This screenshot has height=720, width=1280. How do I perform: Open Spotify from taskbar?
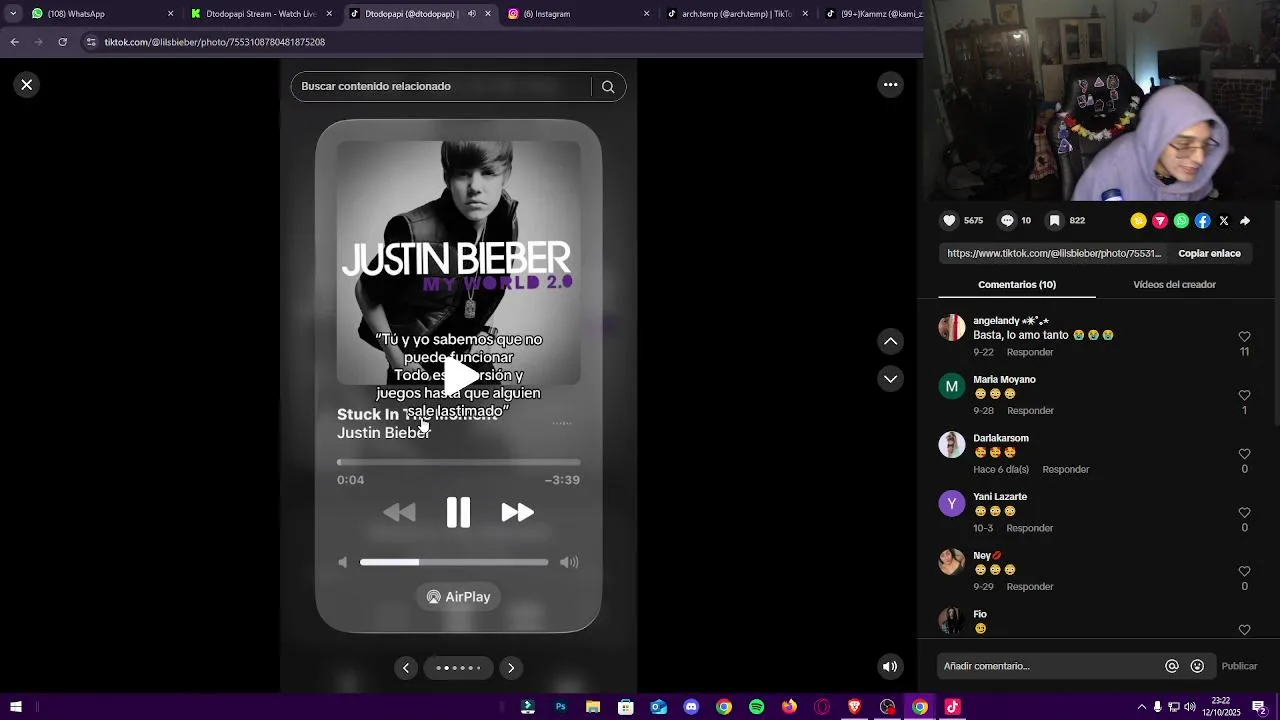(x=757, y=707)
